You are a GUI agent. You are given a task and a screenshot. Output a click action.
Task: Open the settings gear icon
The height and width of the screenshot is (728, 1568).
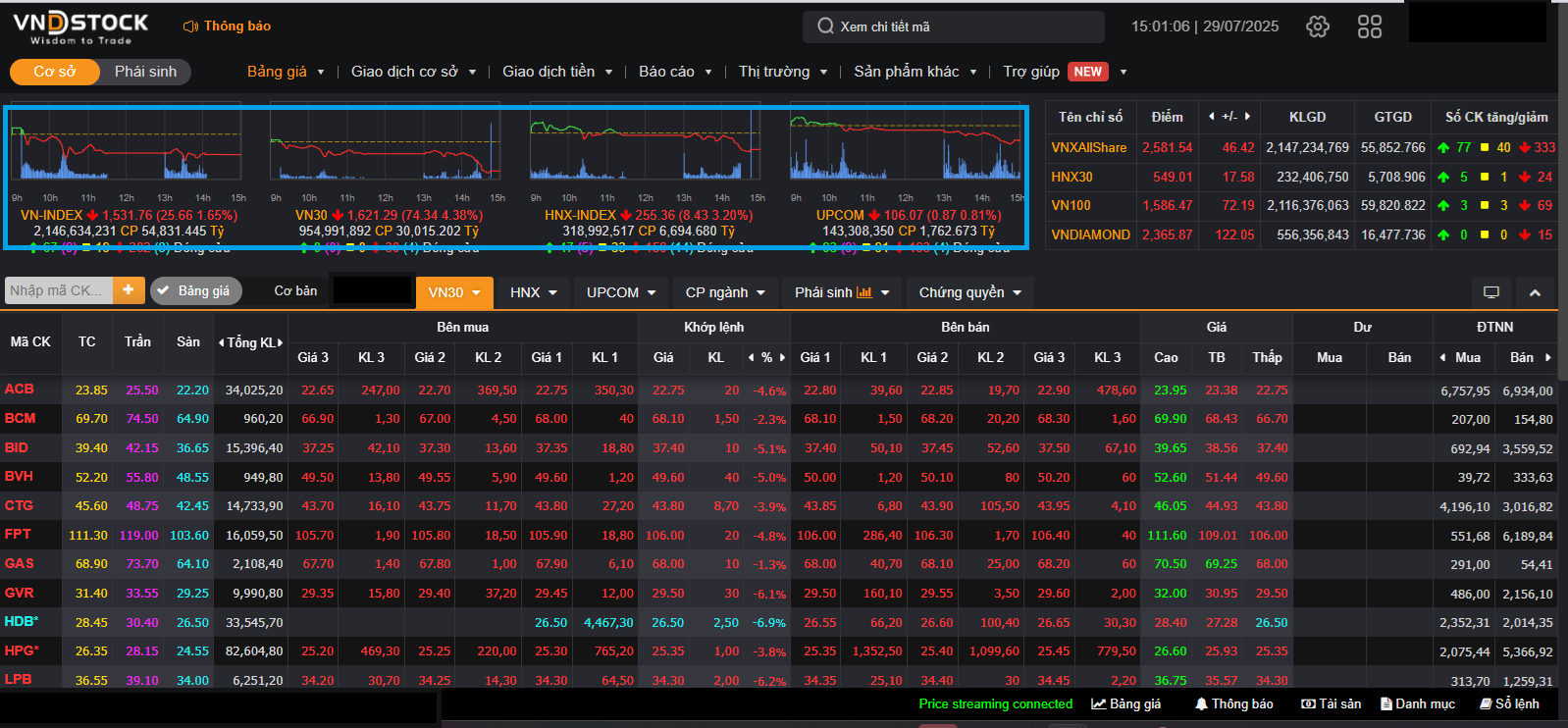pyautogui.click(x=1317, y=26)
